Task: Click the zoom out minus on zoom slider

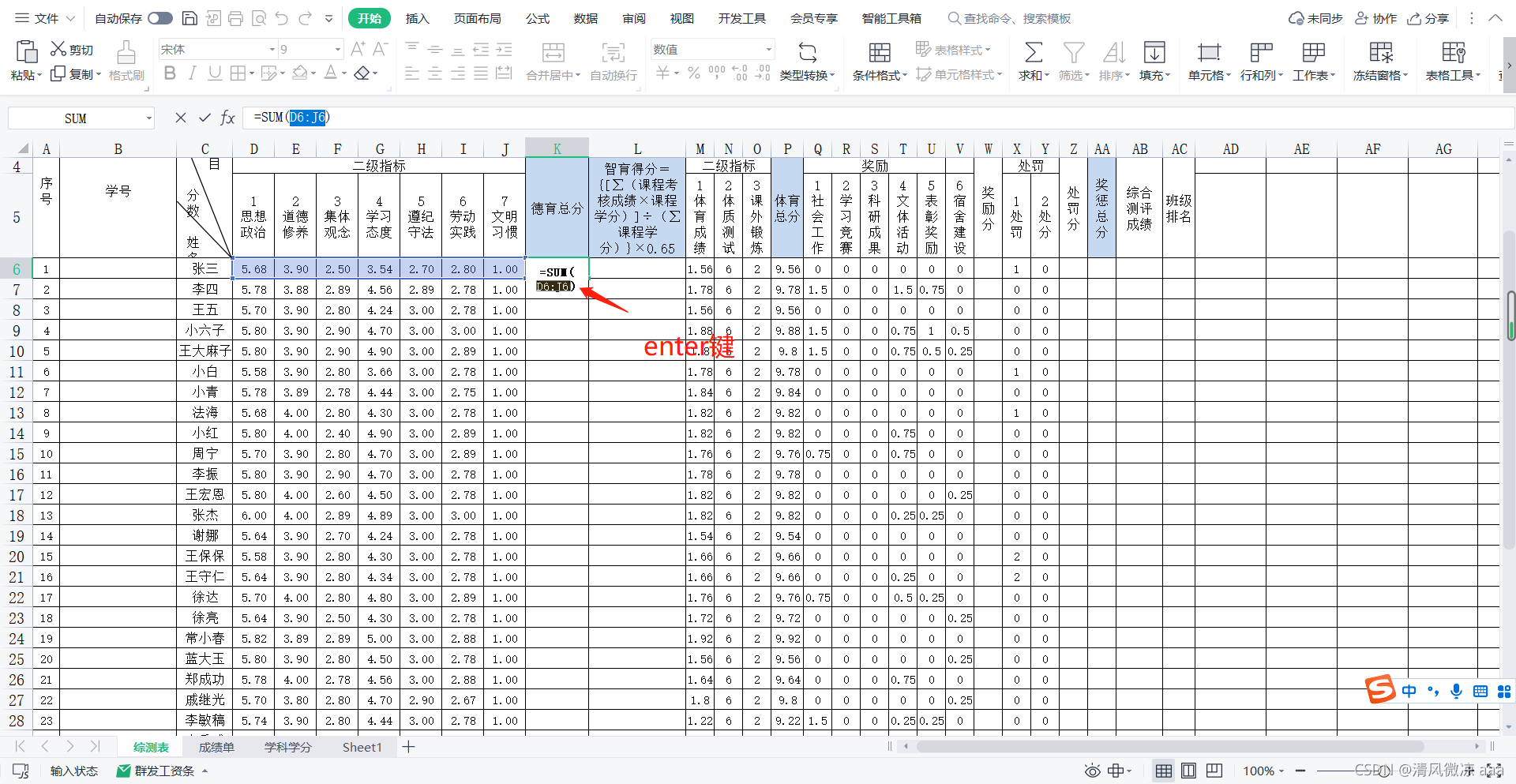Action: [1300, 771]
